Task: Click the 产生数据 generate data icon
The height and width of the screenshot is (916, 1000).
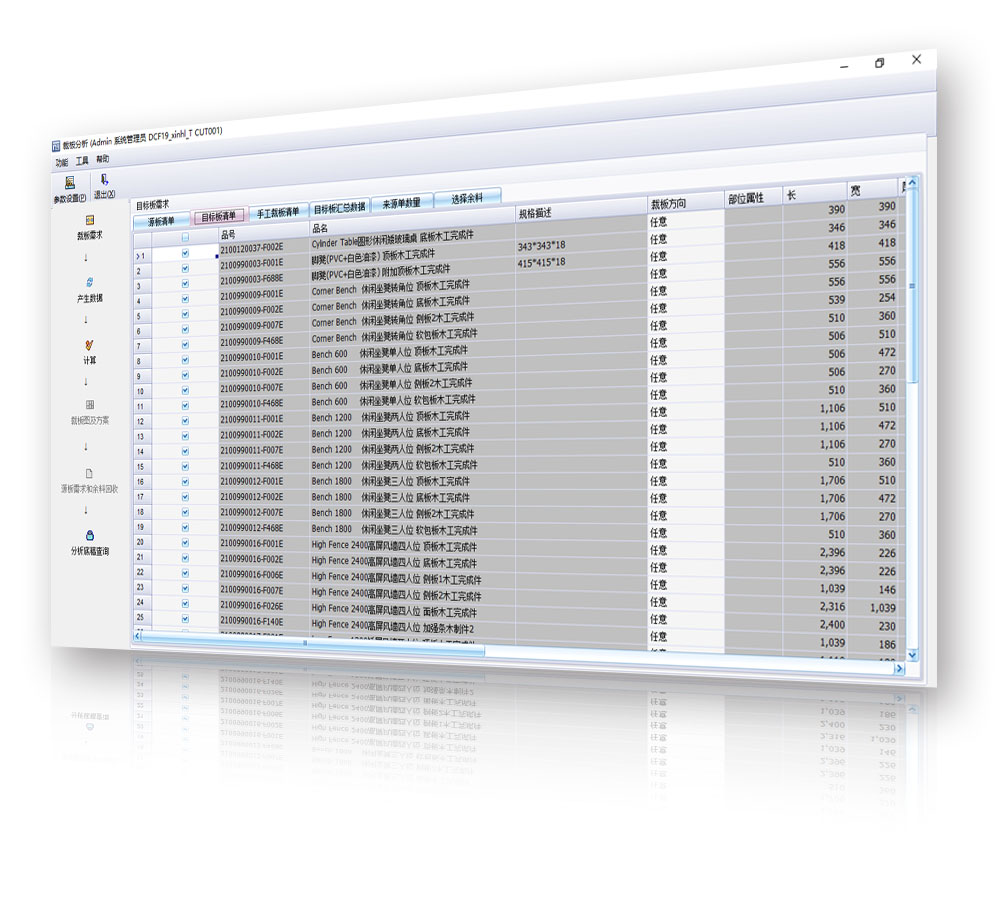Action: point(90,283)
